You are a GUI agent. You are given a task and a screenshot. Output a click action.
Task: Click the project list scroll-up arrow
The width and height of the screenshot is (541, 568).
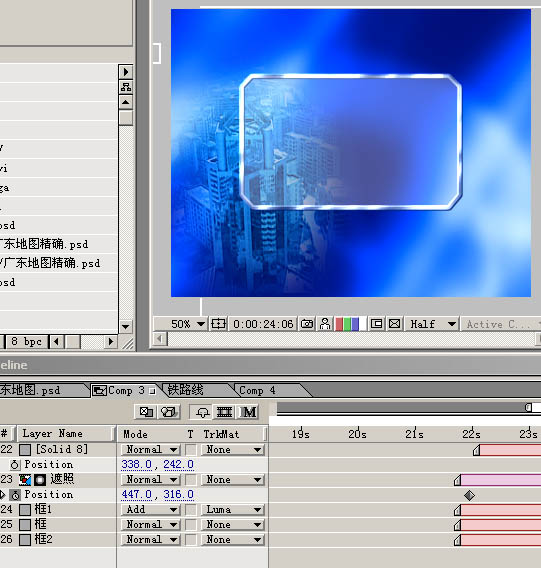point(126,102)
